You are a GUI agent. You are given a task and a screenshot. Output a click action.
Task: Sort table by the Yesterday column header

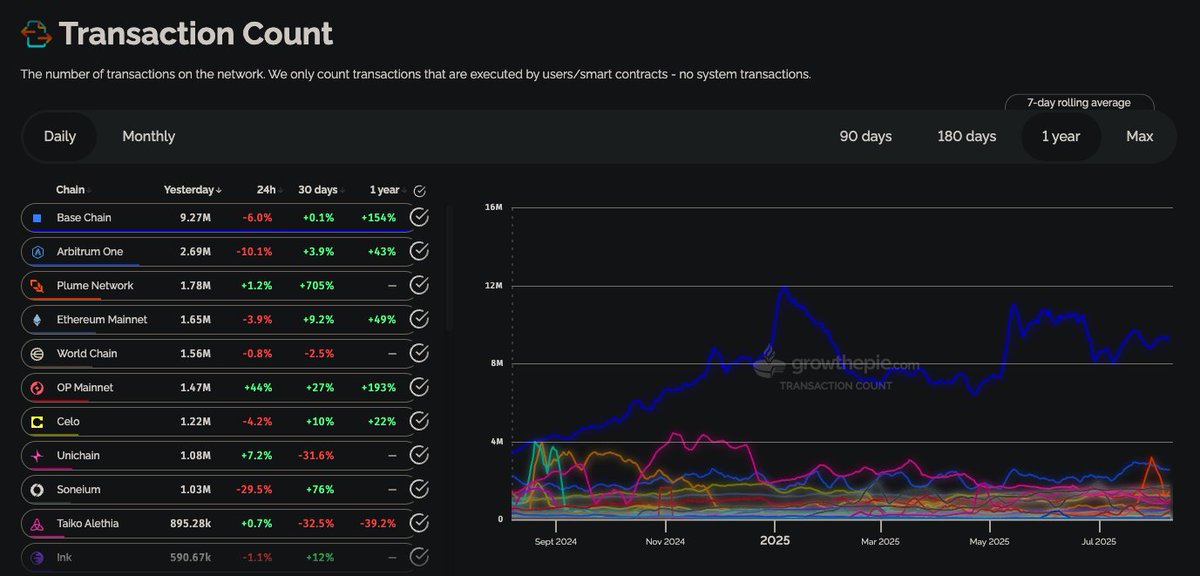pyautogui.click(x=193, y=190)
